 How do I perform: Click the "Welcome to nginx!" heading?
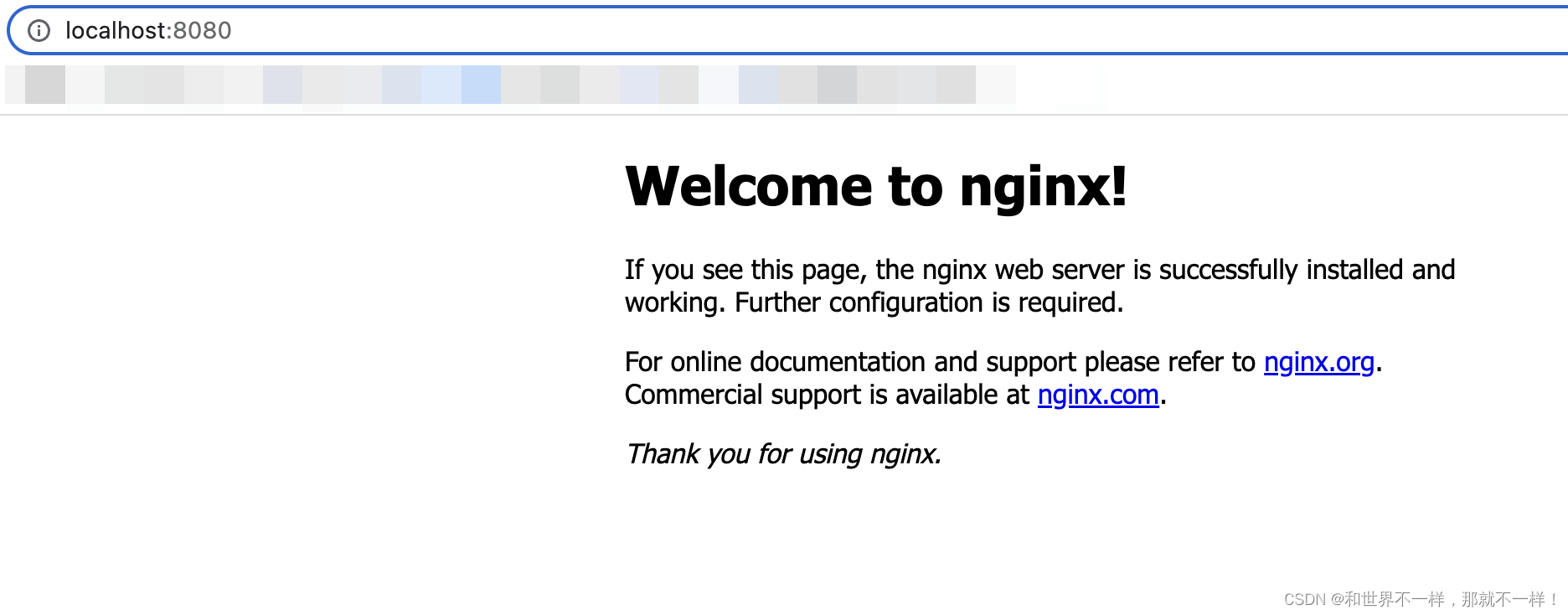click(x=876, y=186)
